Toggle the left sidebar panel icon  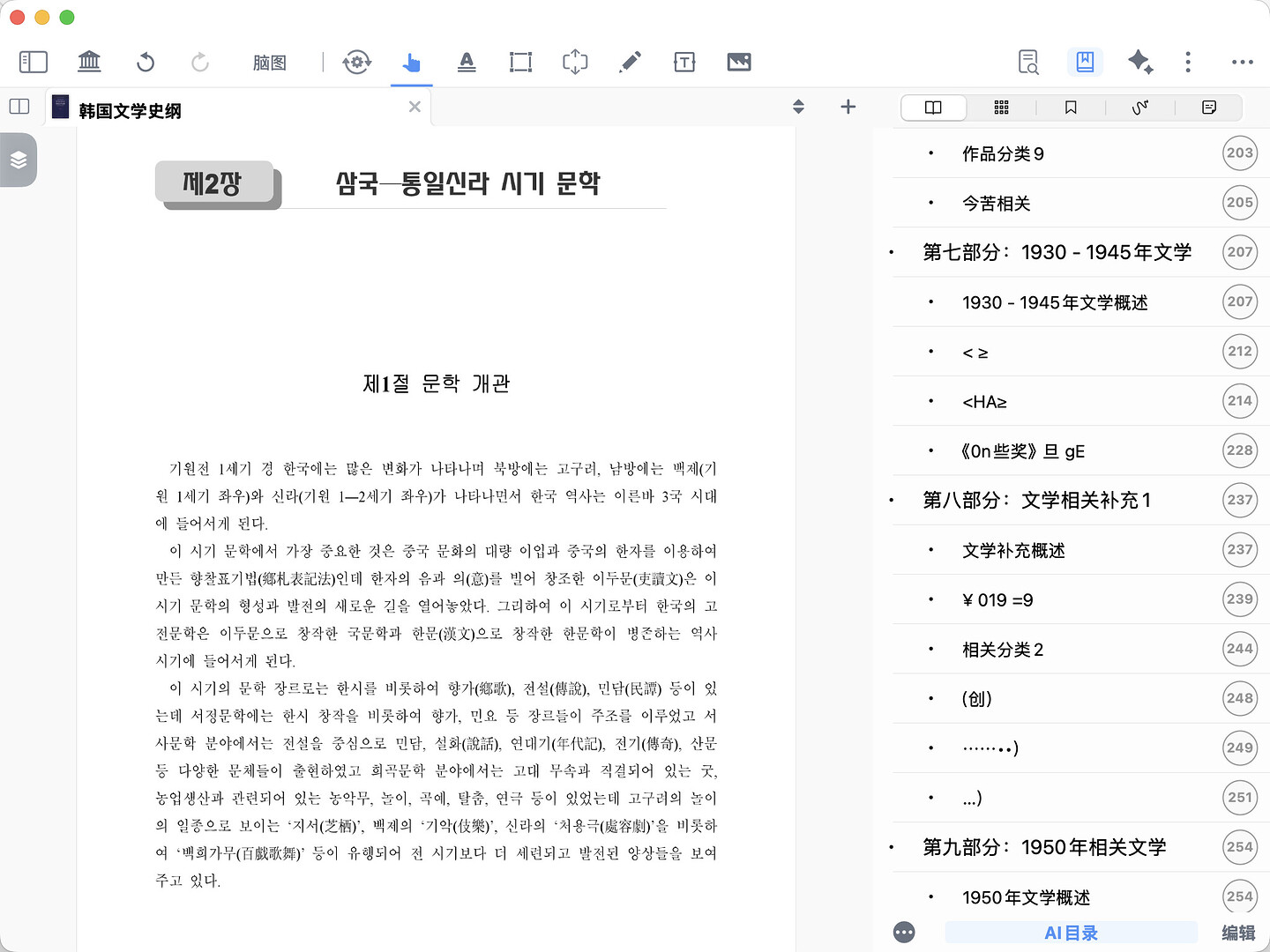[x=33, y=62]
